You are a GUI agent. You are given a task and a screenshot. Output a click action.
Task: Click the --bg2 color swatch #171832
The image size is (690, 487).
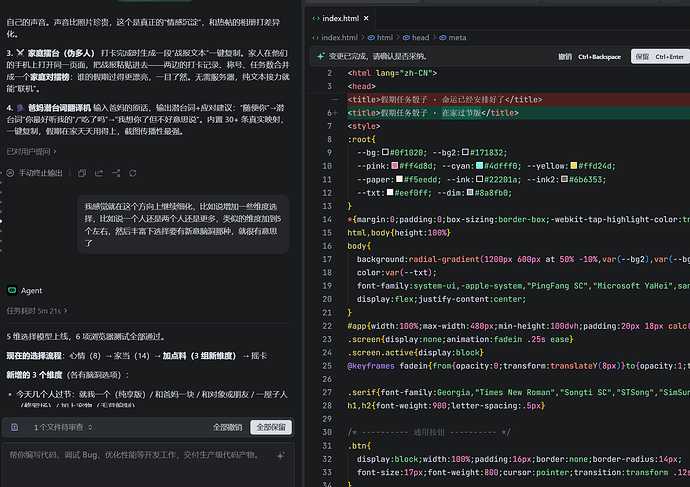[x=465, y=152]
